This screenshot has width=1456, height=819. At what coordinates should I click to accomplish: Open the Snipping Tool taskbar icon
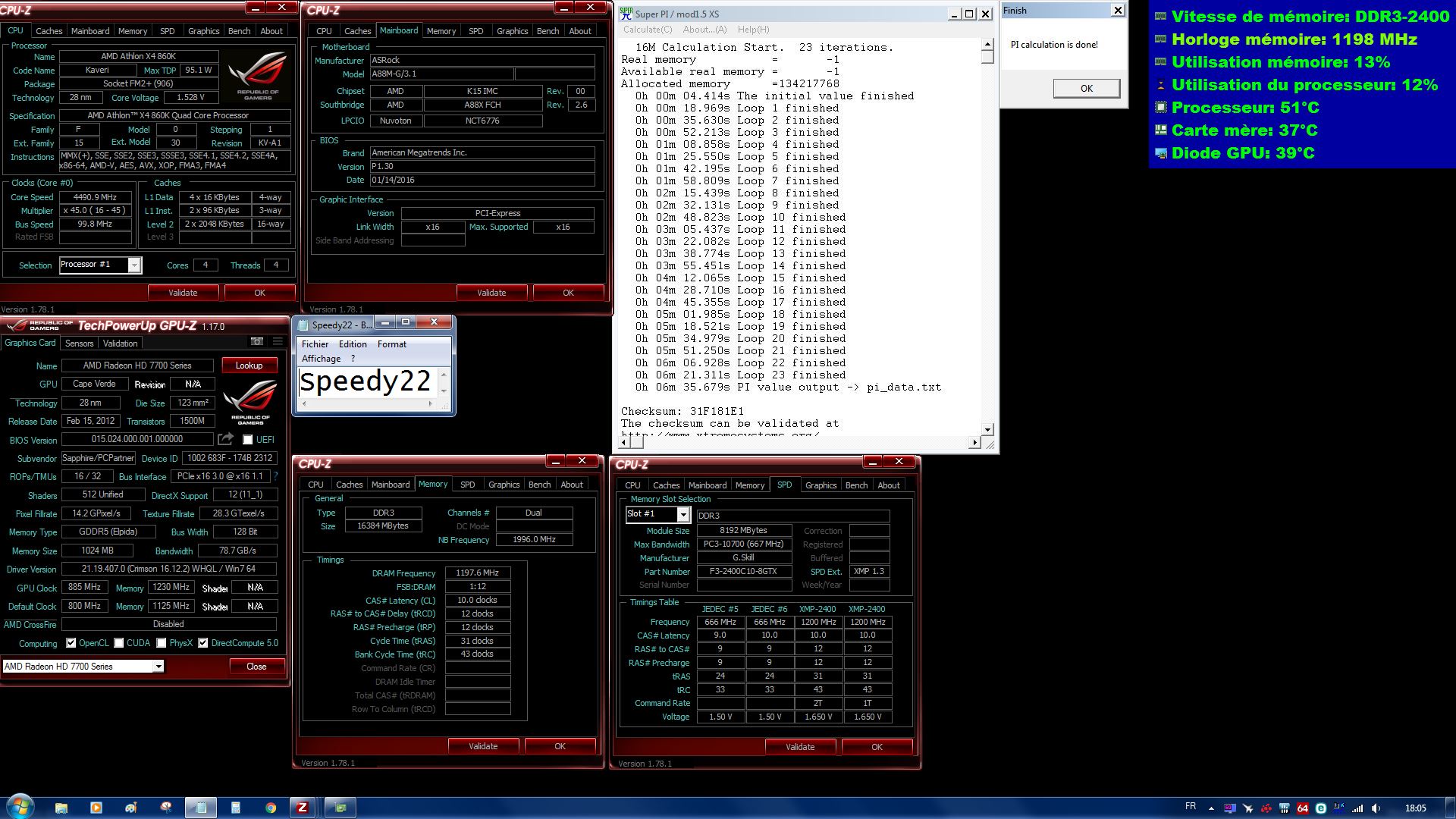click(166, 808)
